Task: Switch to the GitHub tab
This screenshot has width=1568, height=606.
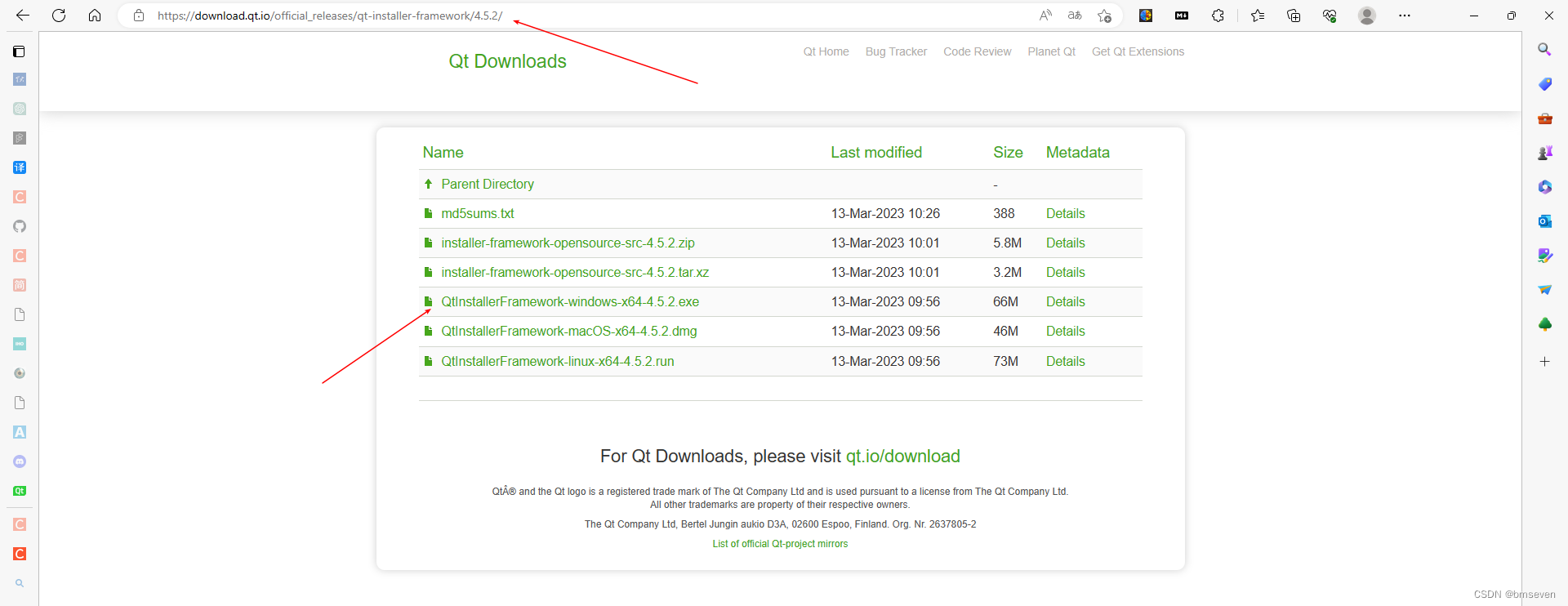Action: coord(20,226)
